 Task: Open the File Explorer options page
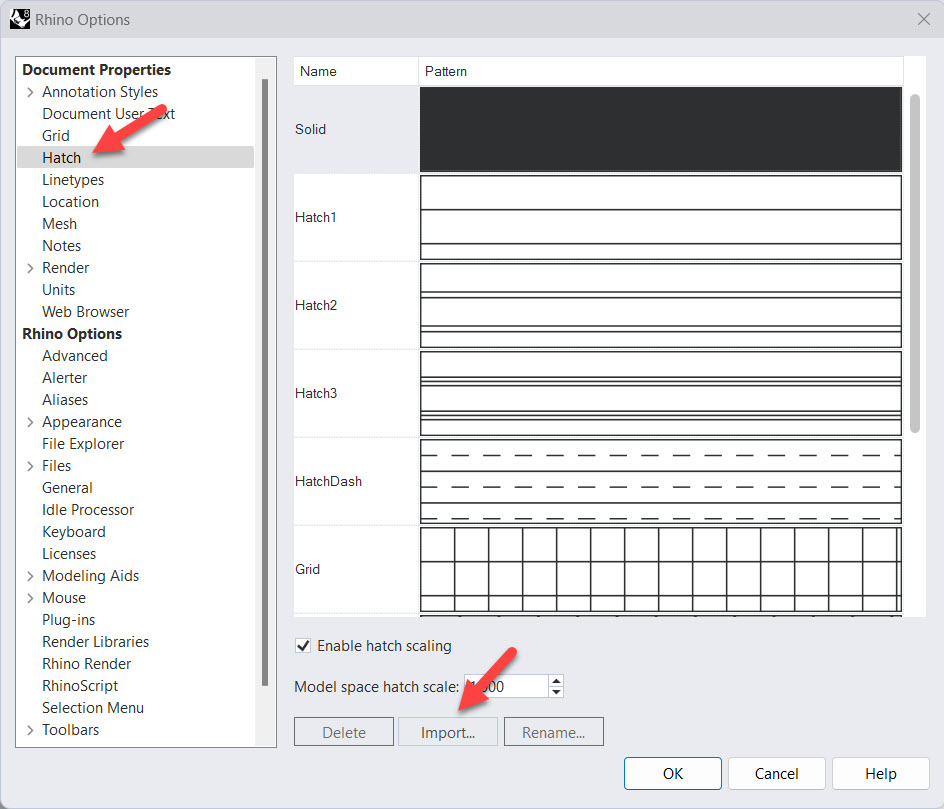83,444
